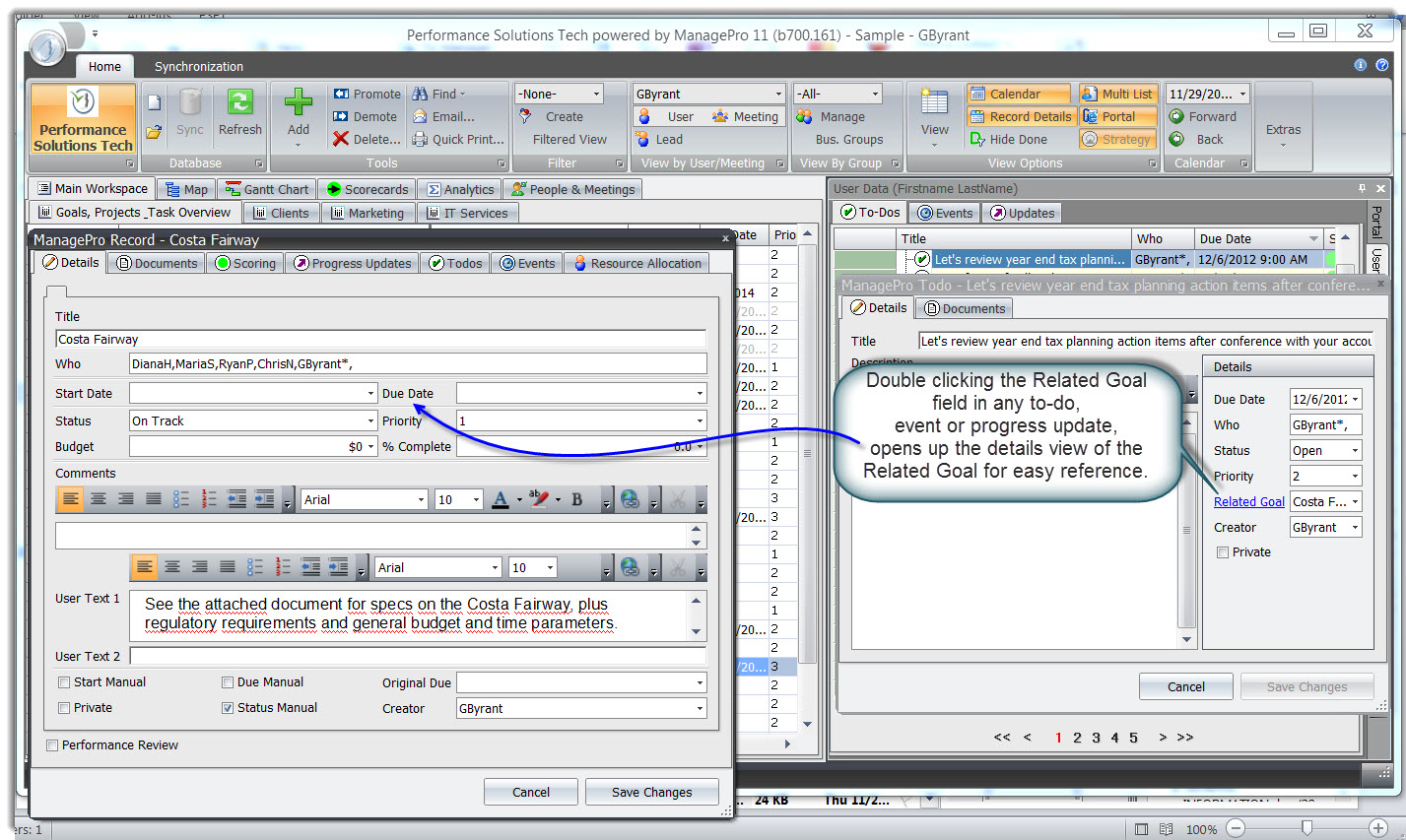1406x840 pixels.
Task: Click the help icon in ribbon corner
Action: tap(1382, 65)
